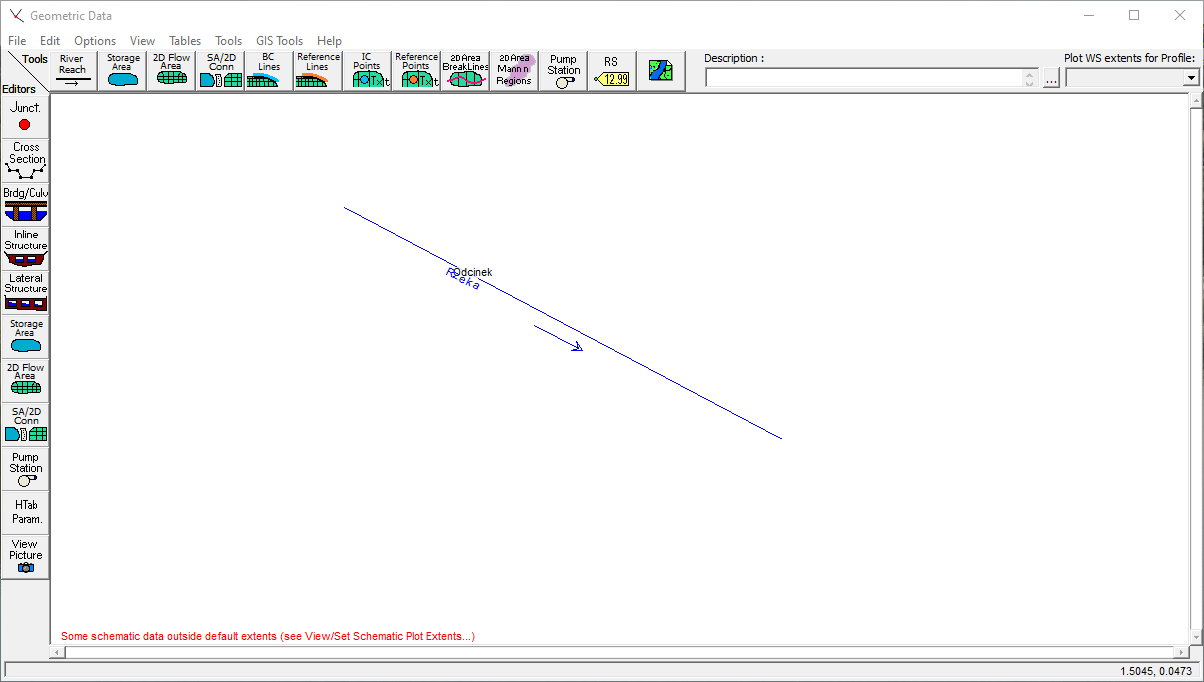The height and width of the screenshot is (682, 1204).
Task: Click the RS river station tool
Action: tap(611, 71)
